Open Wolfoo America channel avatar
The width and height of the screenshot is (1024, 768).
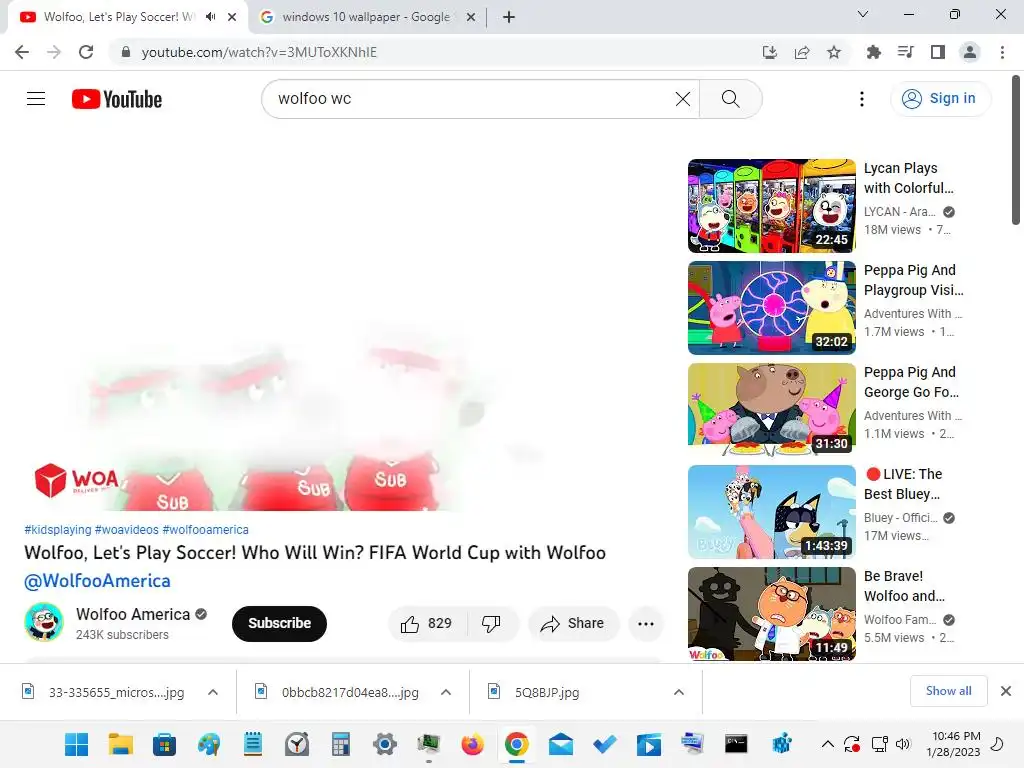tap(44, 622)
